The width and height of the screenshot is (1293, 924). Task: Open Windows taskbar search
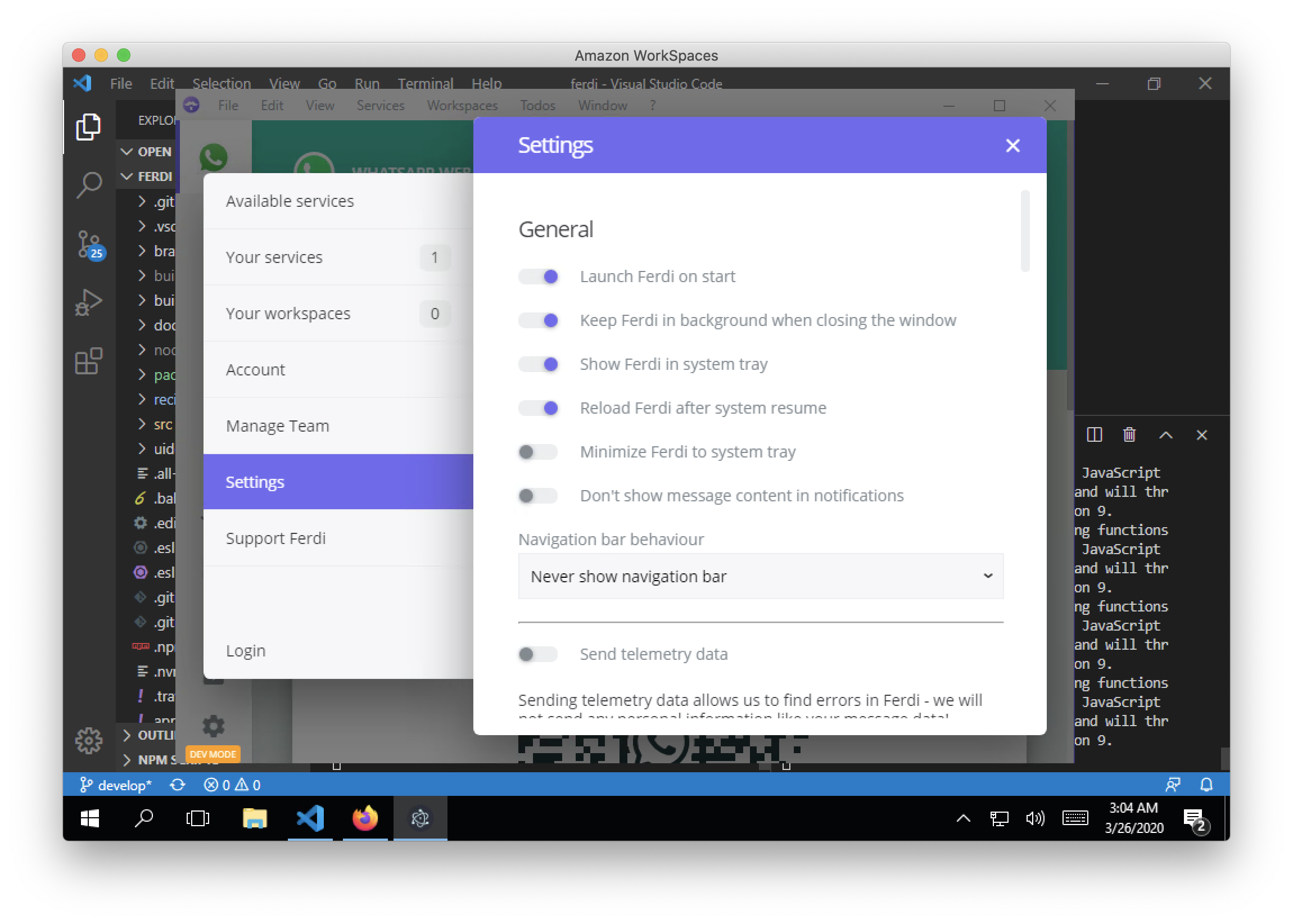[144, 818]
